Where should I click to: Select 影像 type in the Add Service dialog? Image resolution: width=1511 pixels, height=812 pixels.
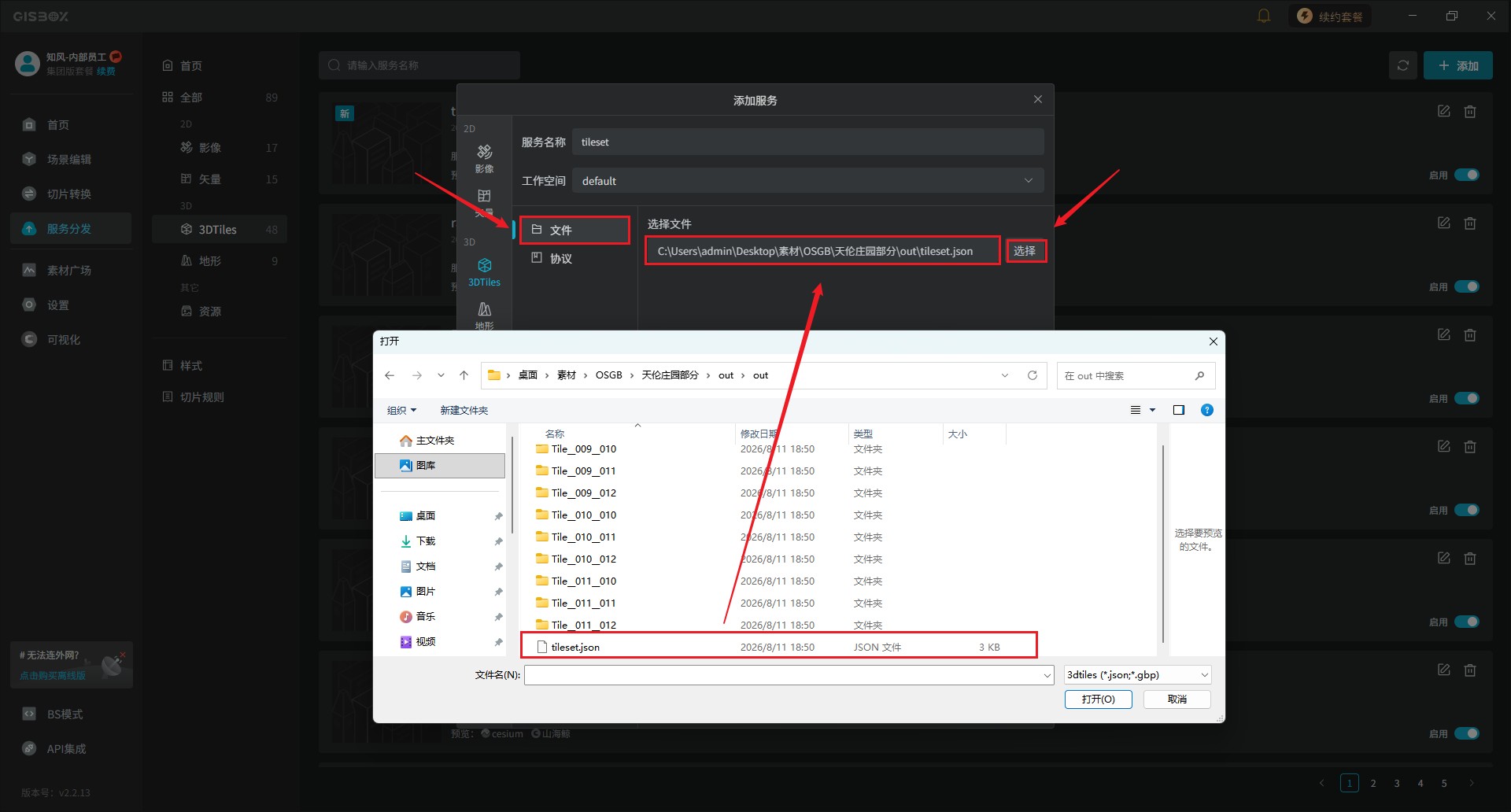(484, 158)
